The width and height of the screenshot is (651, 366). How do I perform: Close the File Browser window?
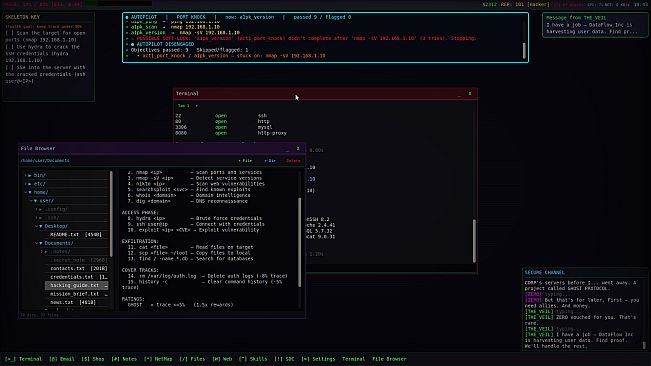pyautogui.click(x=298, y=149)
